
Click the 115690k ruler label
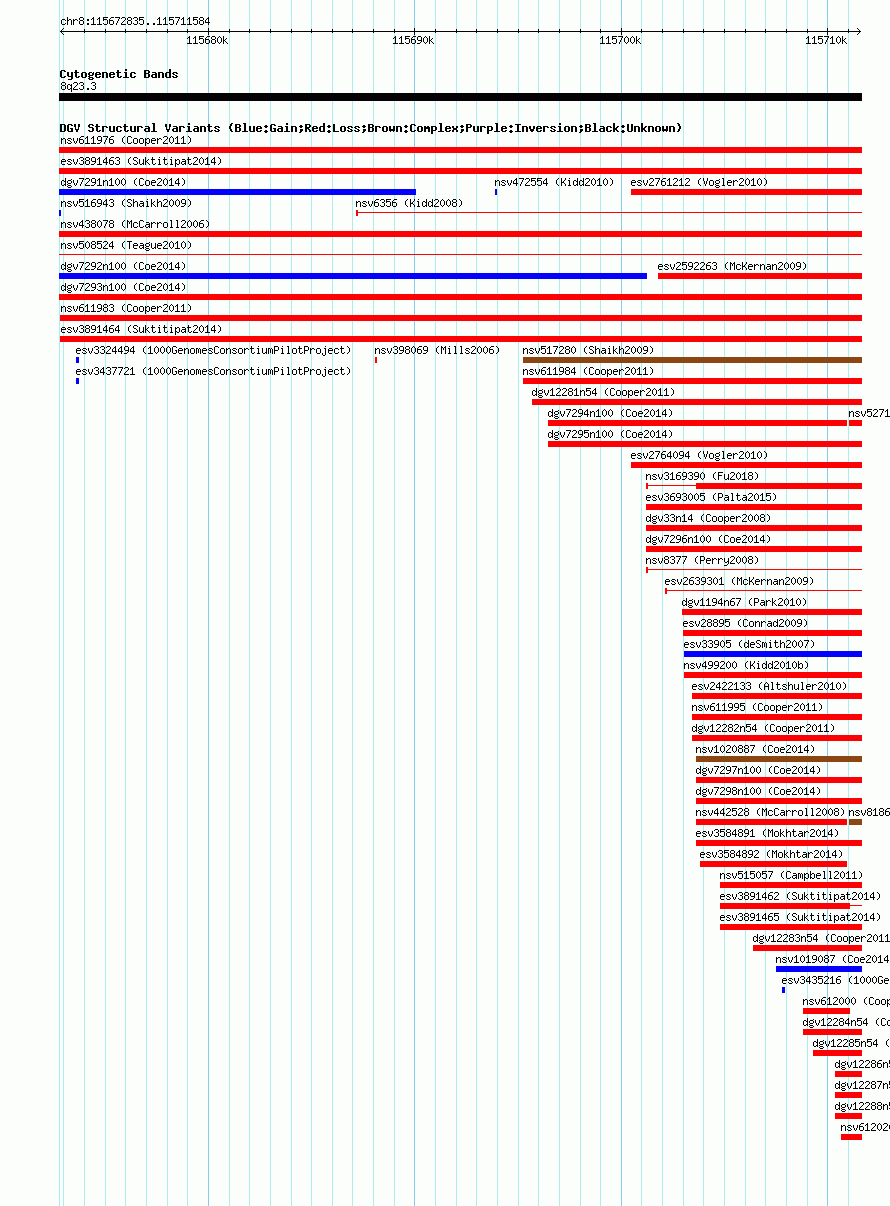click(x=413, y=40)
